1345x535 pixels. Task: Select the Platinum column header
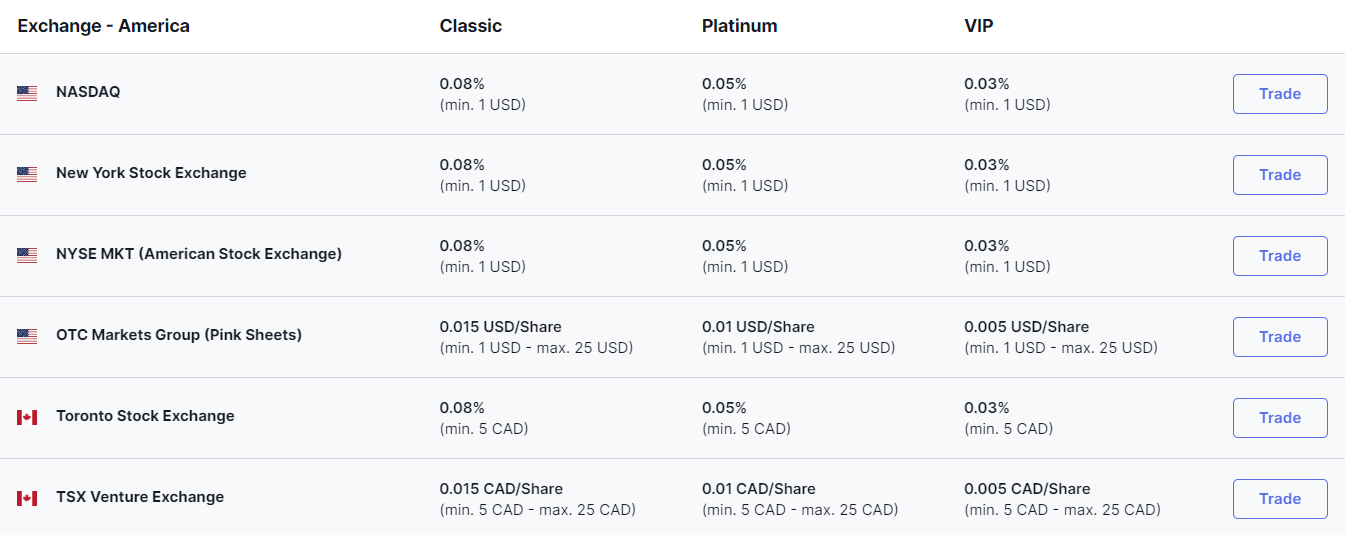click(739, 26)
